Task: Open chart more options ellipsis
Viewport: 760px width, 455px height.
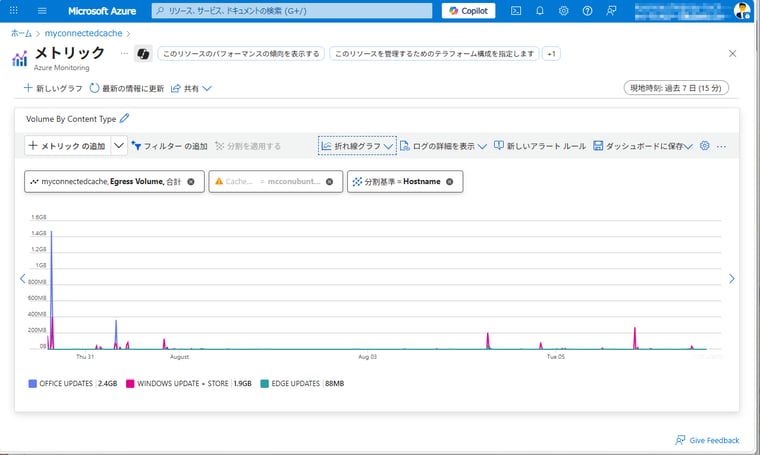Action: (721, 146)
